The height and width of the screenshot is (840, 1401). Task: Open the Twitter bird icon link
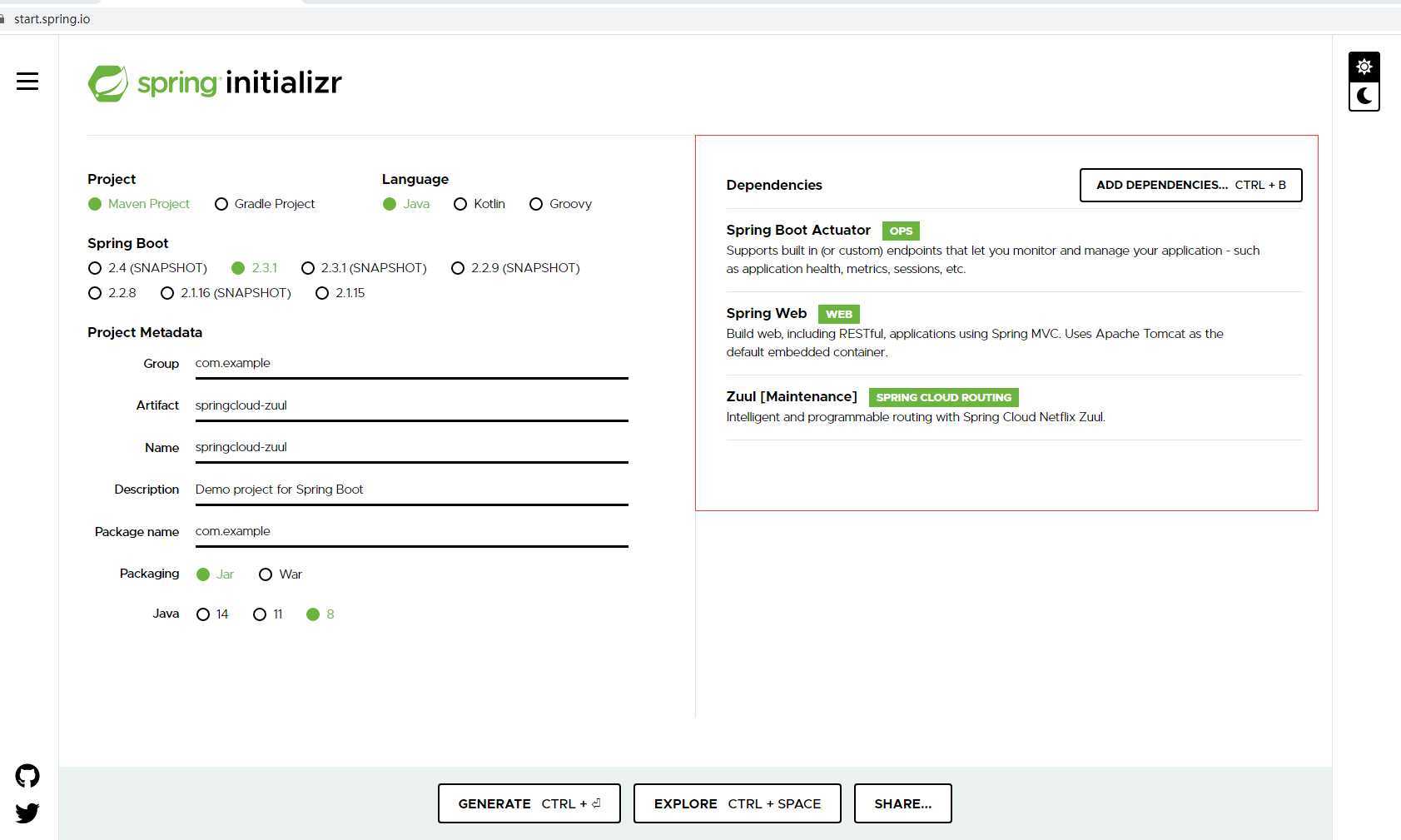(x=27, y=813)
